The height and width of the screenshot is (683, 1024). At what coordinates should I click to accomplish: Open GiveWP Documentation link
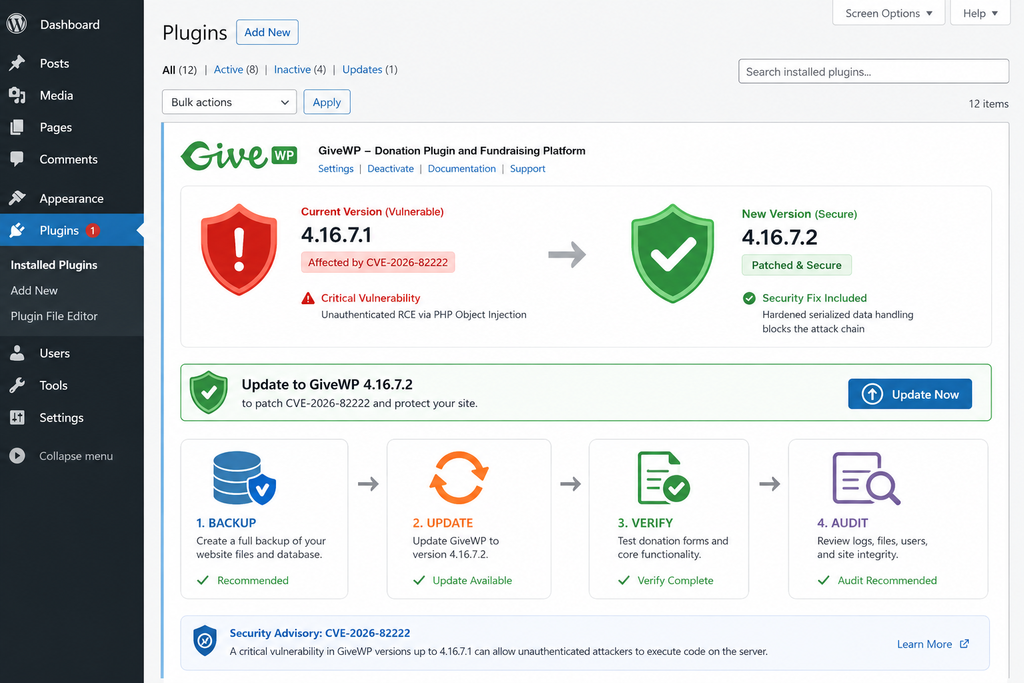462,168
